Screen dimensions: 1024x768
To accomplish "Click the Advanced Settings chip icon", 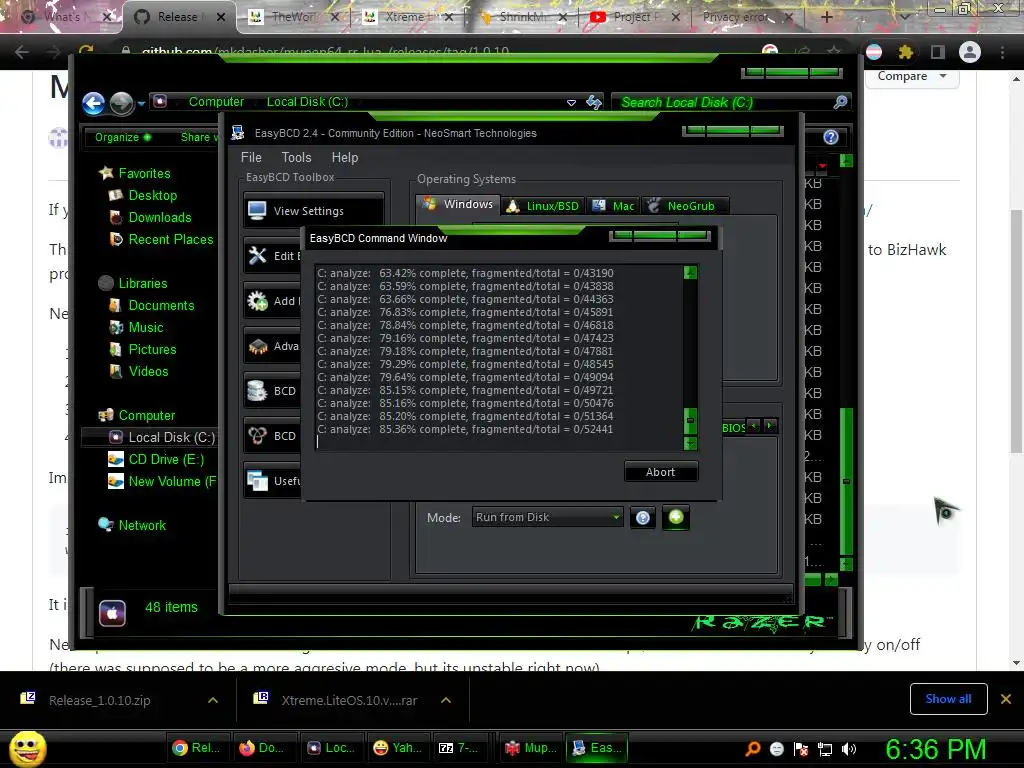I will 257,345.
